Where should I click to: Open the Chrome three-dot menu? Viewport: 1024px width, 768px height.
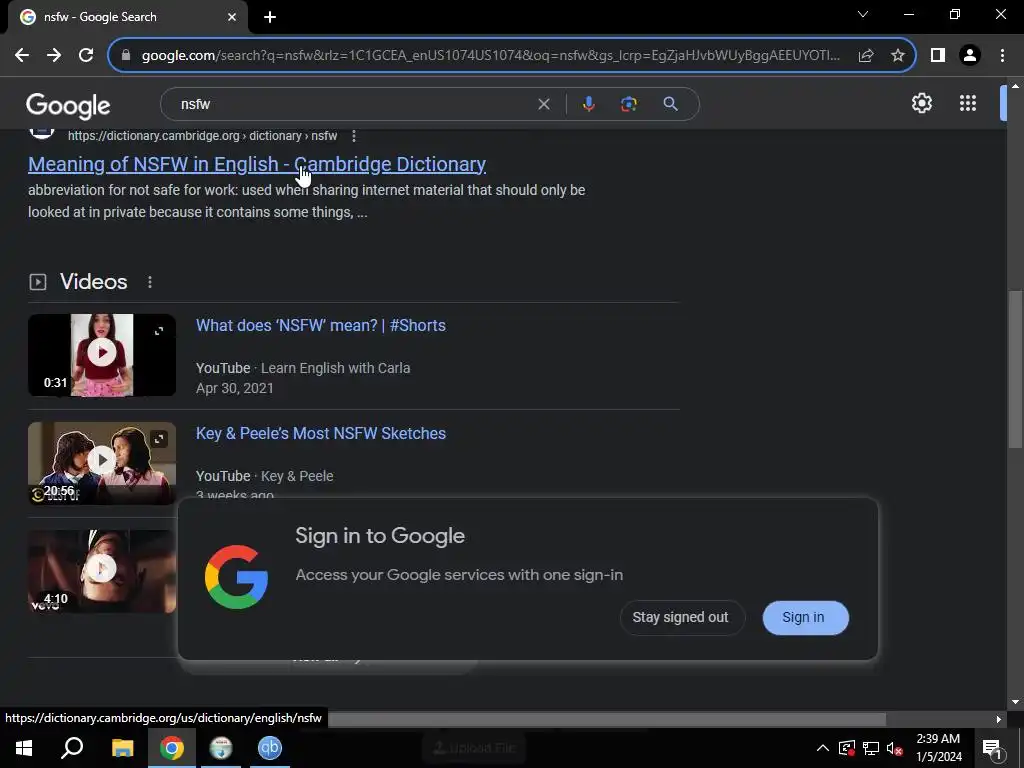coord(1002,56)
